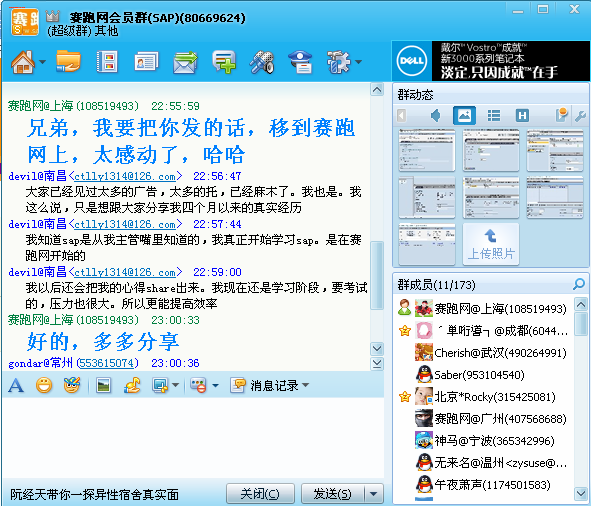Open the group member card icon
Viewport: 591px width, 506px height.
coord(147,61)
